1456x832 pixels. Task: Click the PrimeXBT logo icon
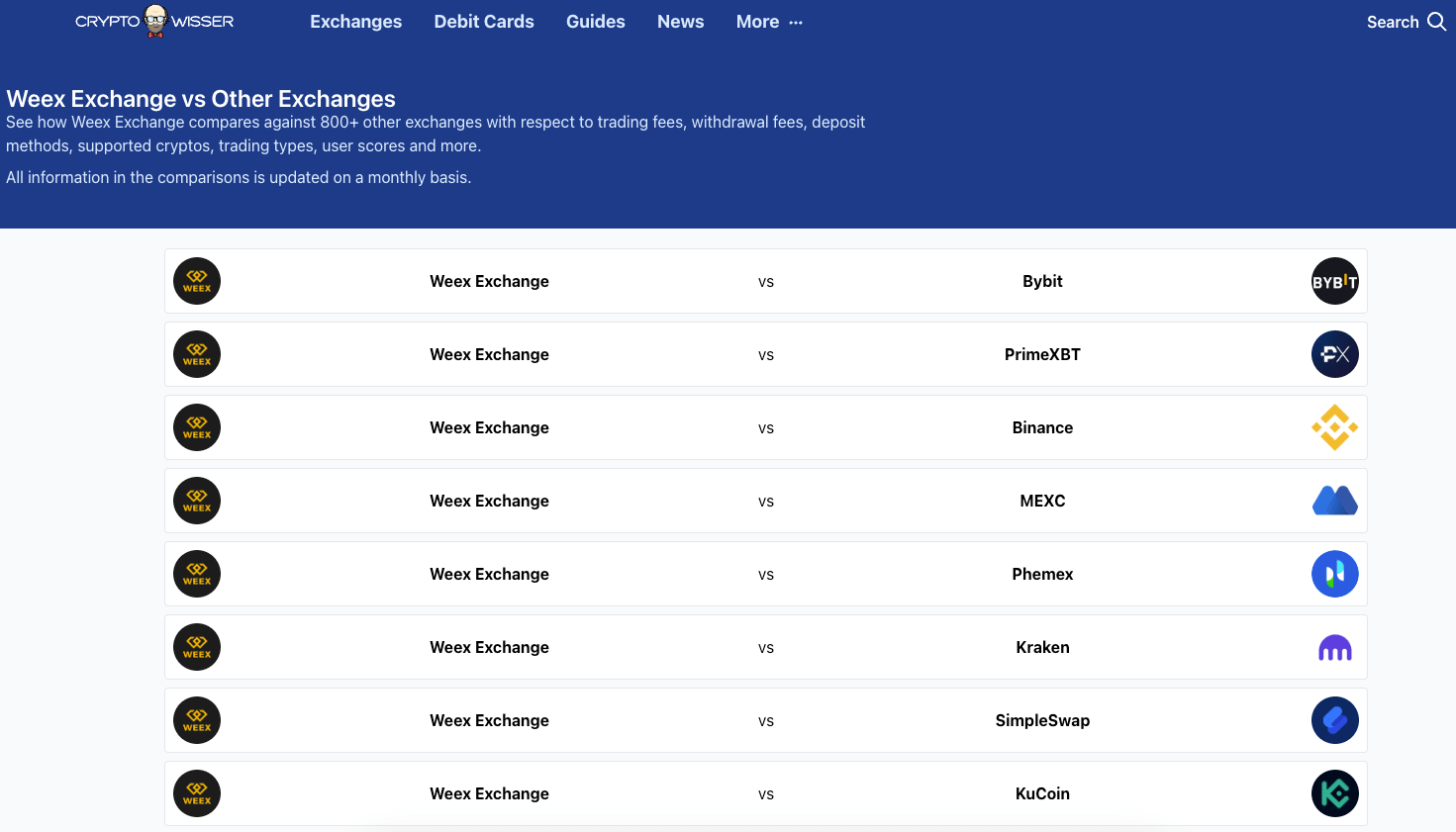click(x=1334, y=354)
